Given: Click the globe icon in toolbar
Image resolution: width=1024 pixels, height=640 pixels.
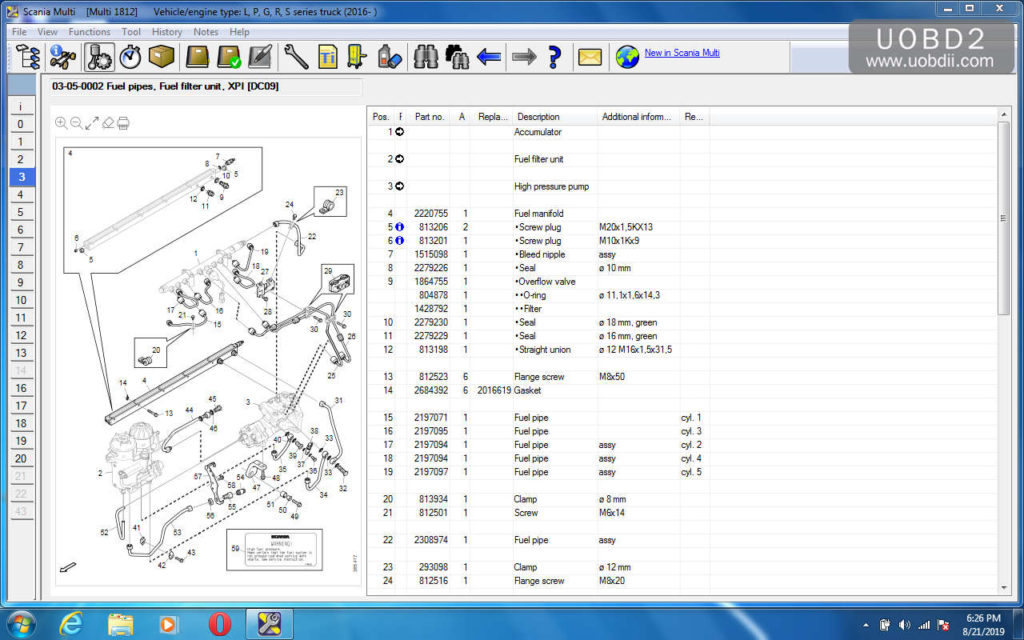Looking at the screenshot, I should [x=628, y=57].
